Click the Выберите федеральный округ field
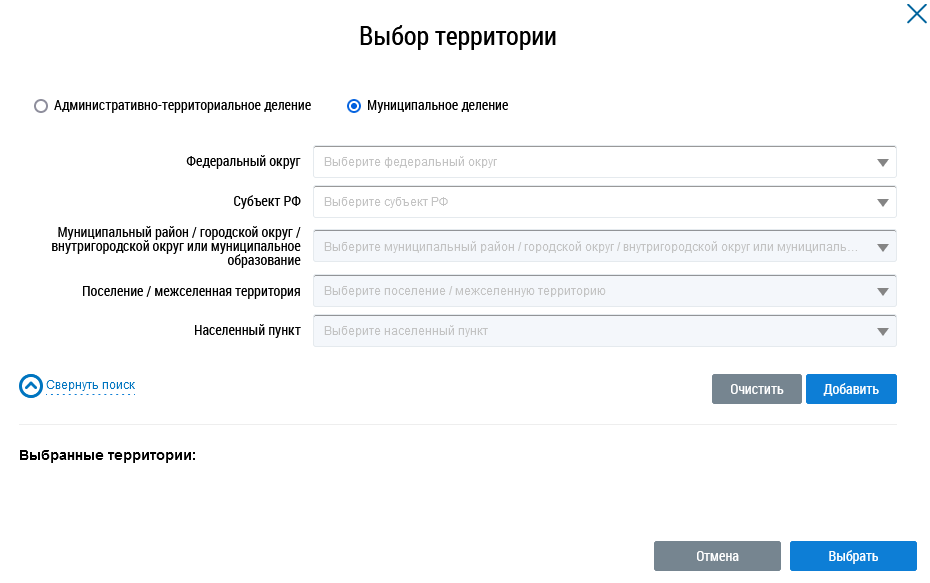930x583 pixels. [590, 162]
